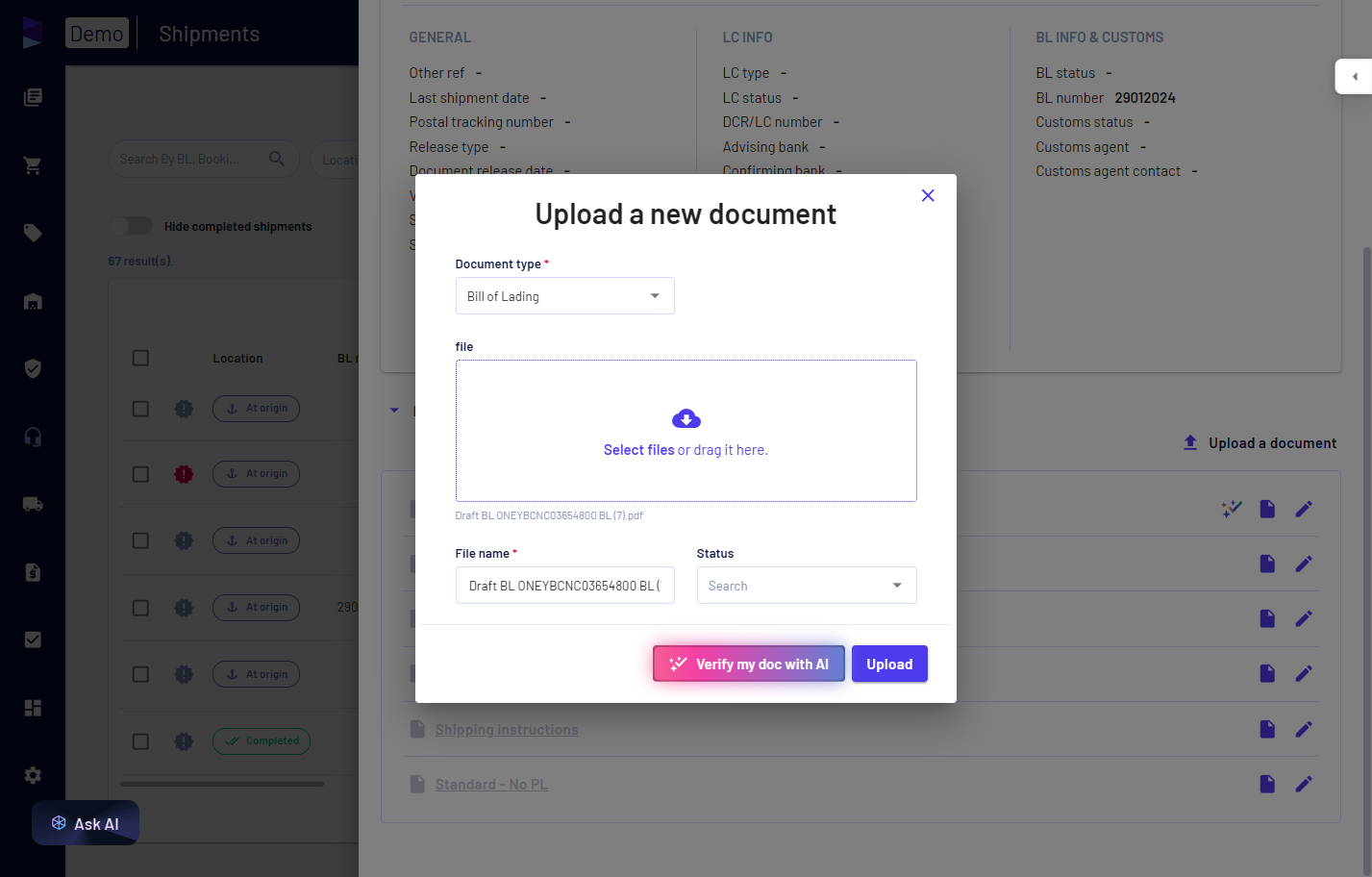Image resolution: width=1372 pixels, height=877 pixels.
Task: Collapse the documents section with the triangle
Action: (x=394, y=411)
